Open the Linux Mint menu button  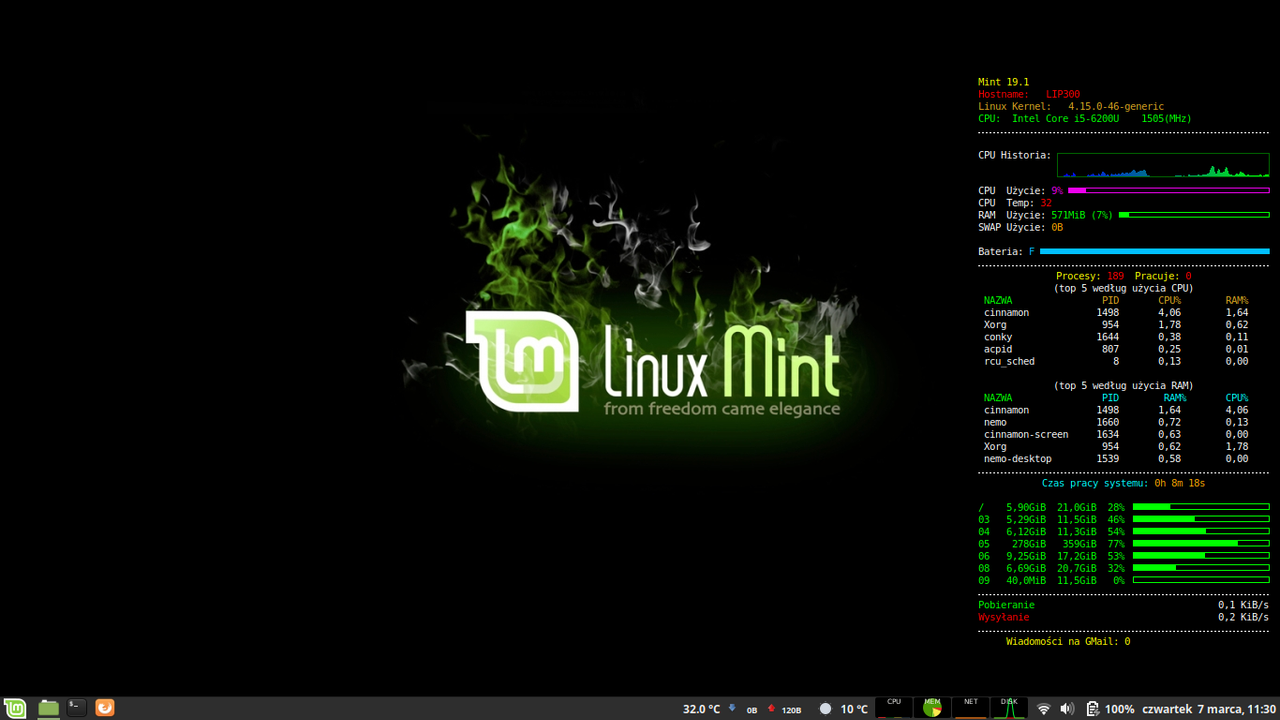[x=15, y=708]
